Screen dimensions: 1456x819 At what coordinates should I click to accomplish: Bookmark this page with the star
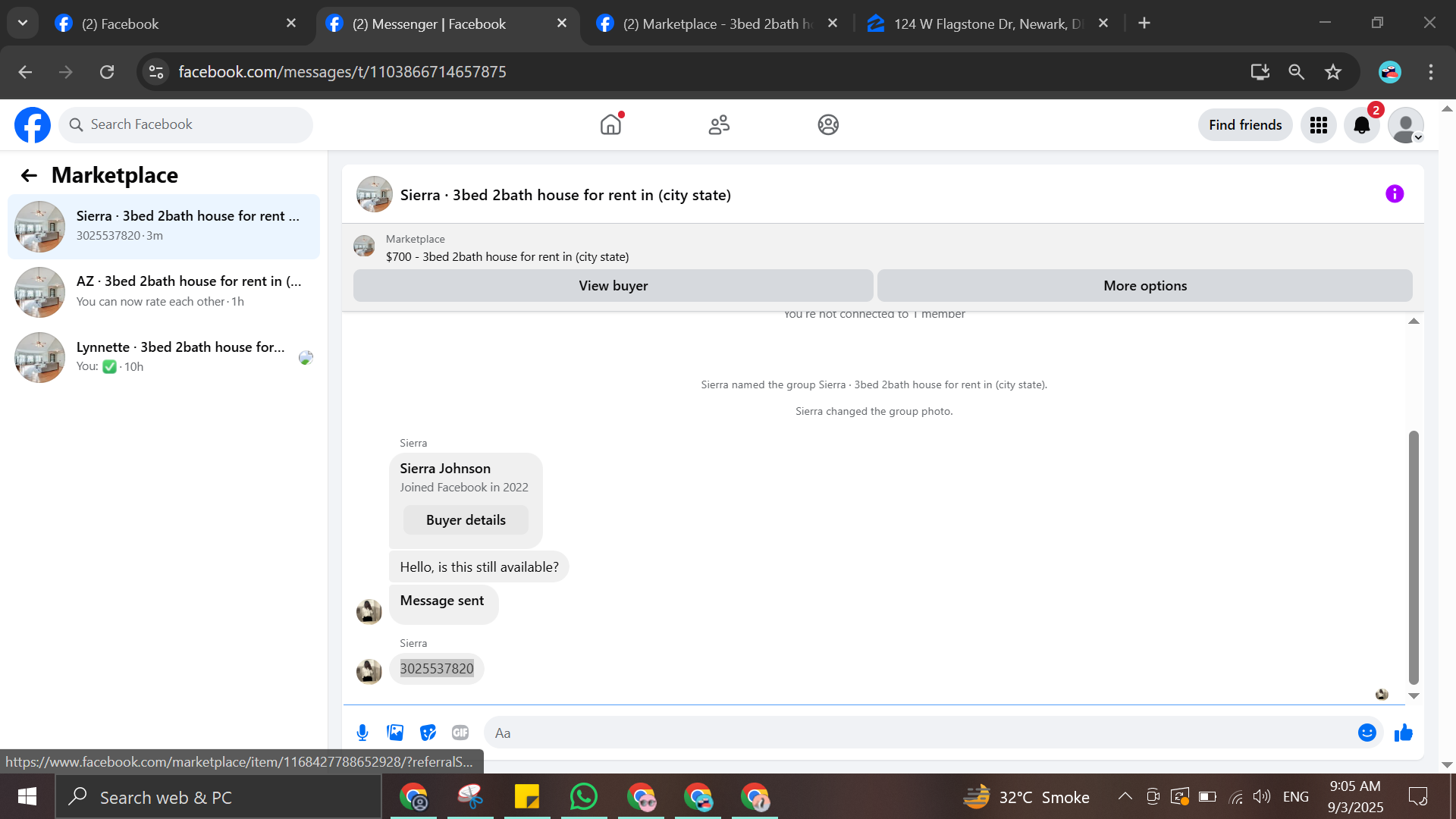tap(1333, 72)
